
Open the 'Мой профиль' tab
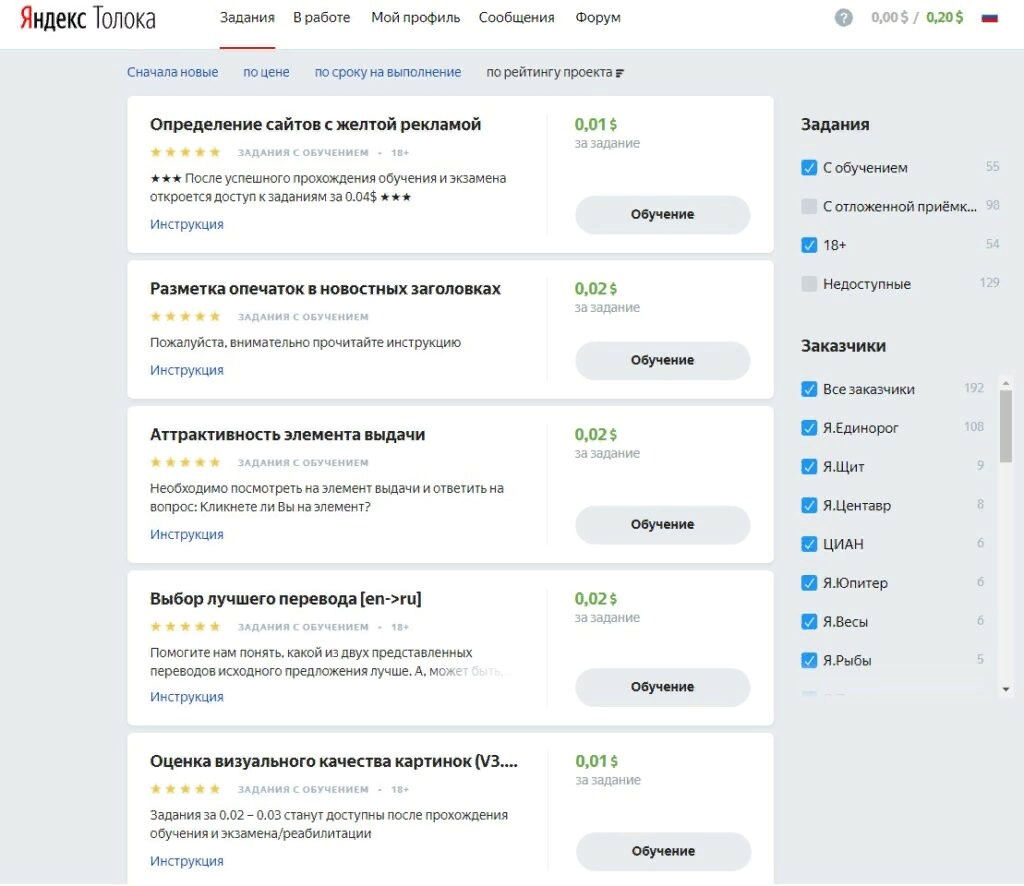point(415,18)
